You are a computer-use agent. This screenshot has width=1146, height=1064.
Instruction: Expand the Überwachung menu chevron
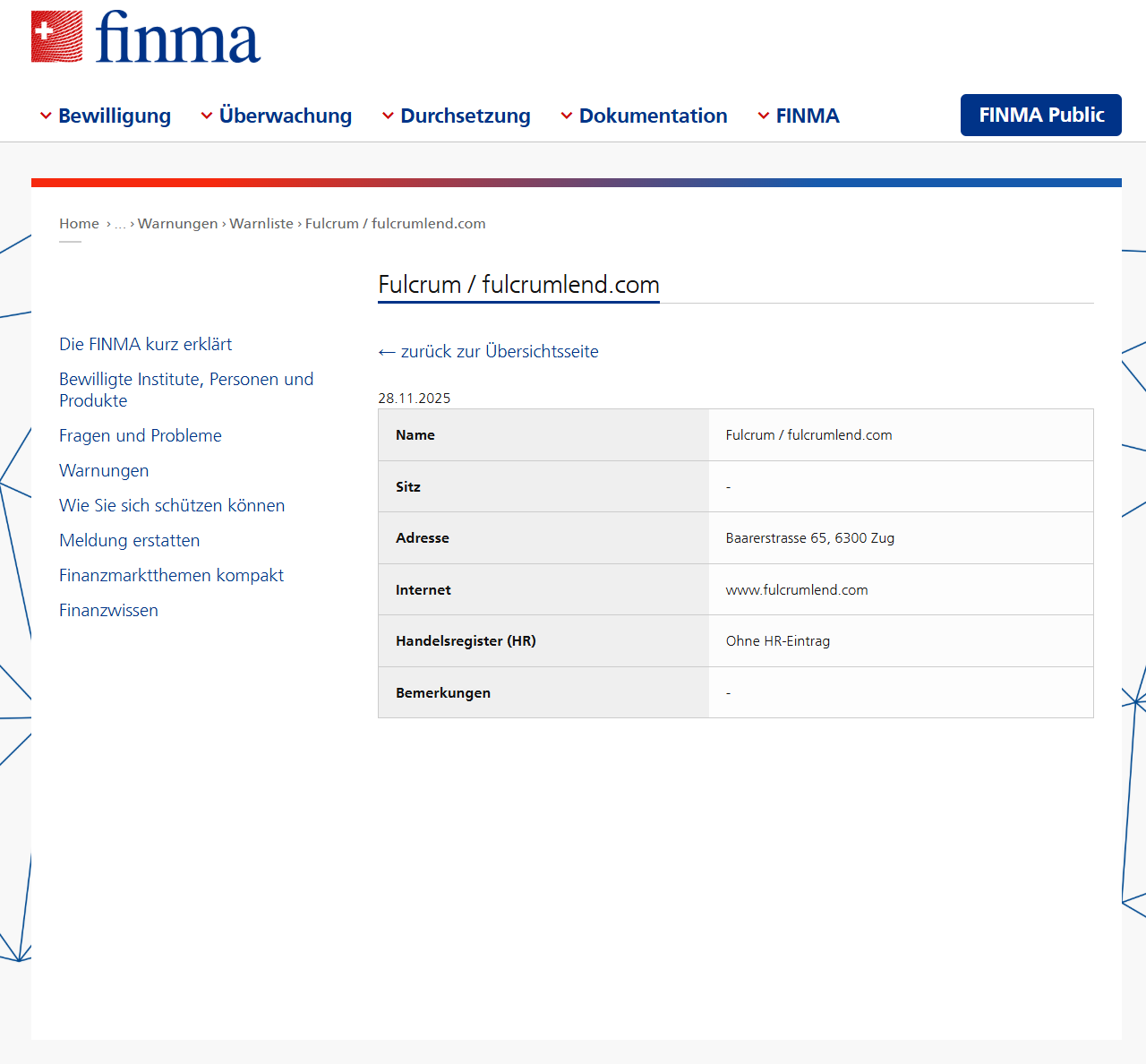207,116
